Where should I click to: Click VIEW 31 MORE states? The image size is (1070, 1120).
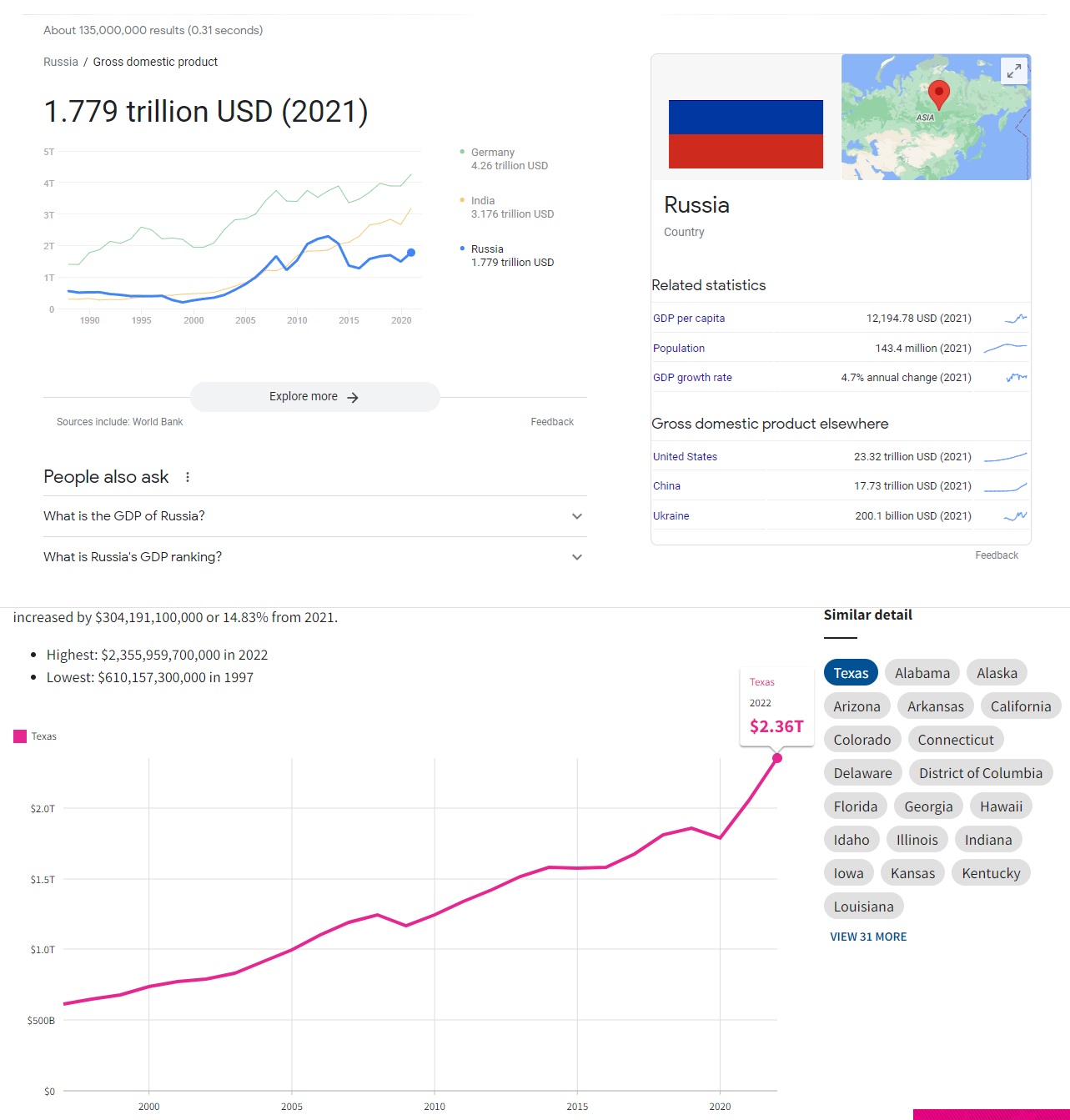868,937
